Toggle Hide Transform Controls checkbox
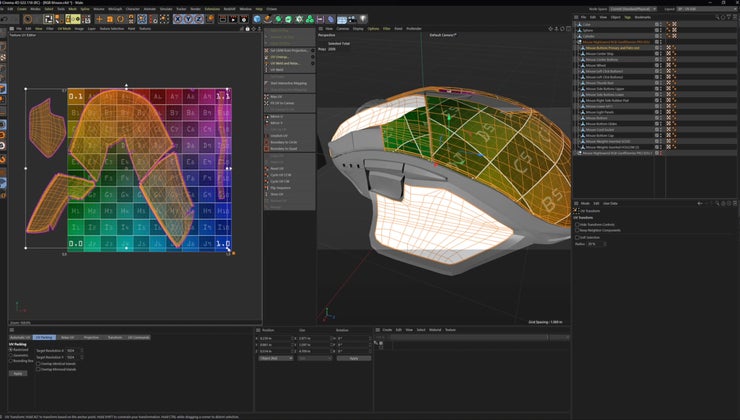 click(x=577, y=225)
